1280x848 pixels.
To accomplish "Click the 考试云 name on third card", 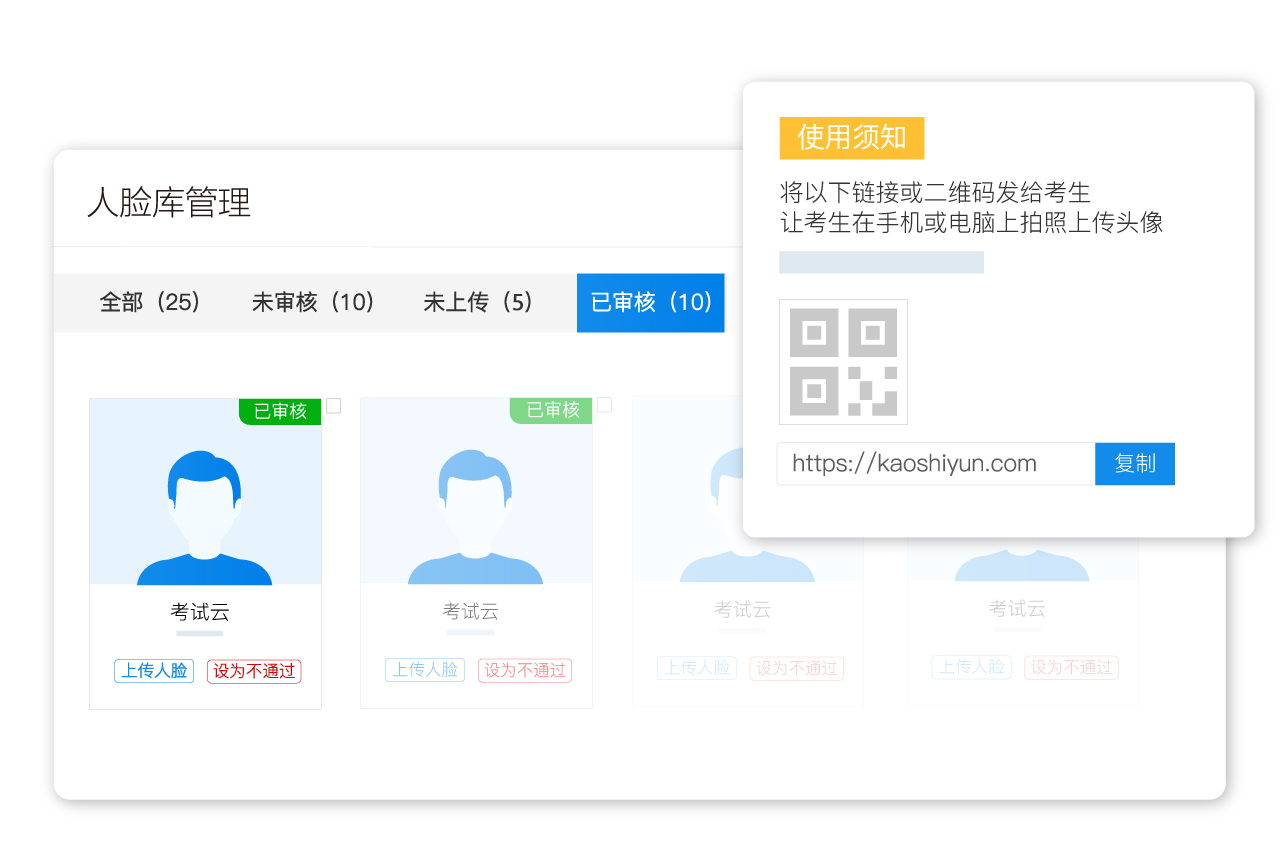I will 742,609.
